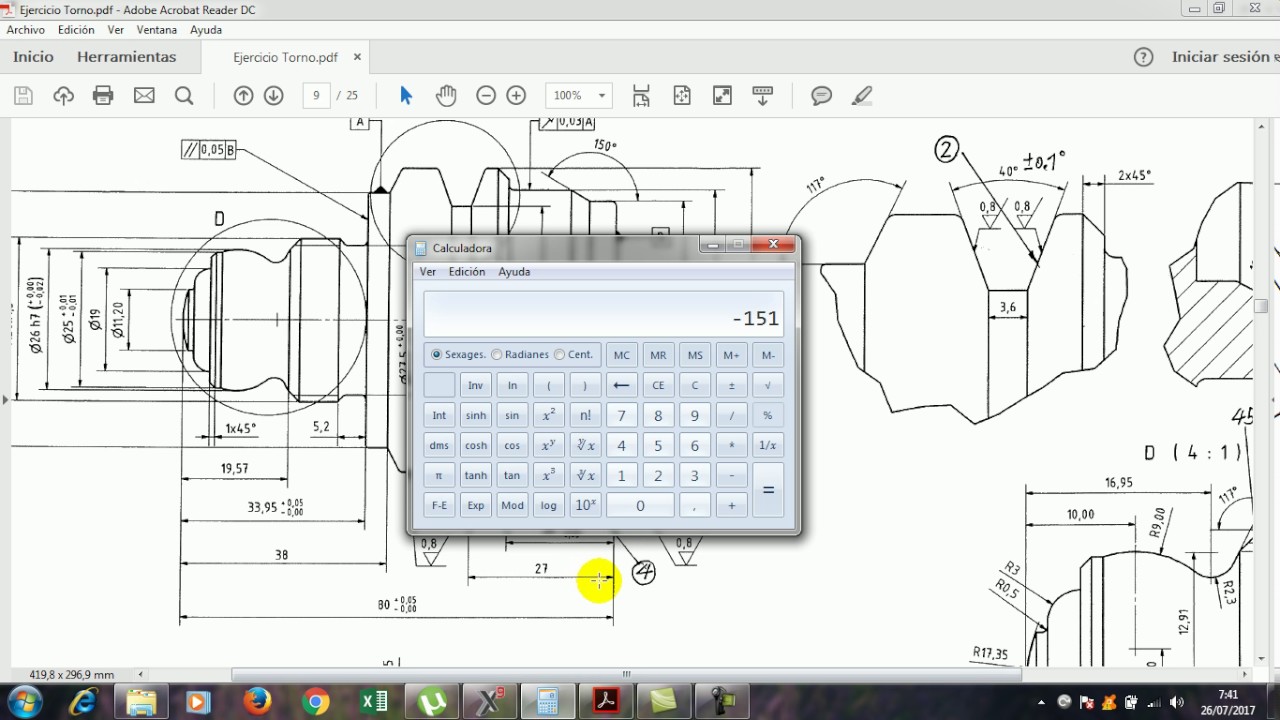1280x720 pixels.
Task: Click the calculator backspace arrow button
Action: click(x=622, y=385)
